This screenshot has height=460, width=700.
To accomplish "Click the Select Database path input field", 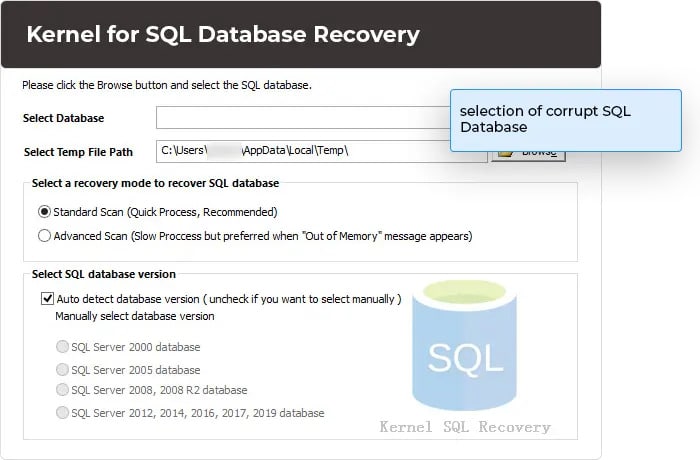I will pos(304,117).
